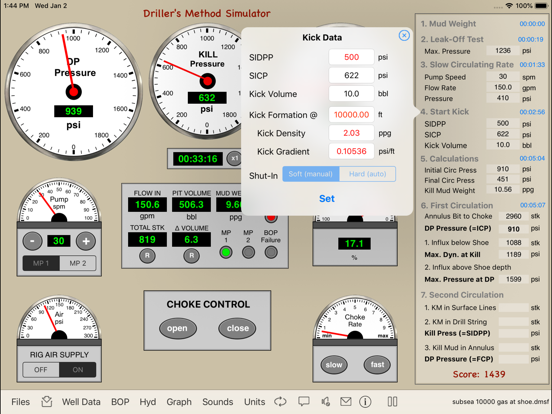This screenshot has width=552, height=414.
Task: Click the Score: 1439 text
Action: 479,374
